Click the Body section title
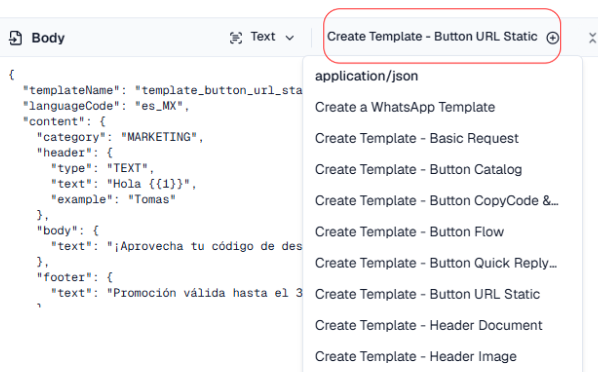The height and width of the screenshot is (372, 598). point(48,38)
